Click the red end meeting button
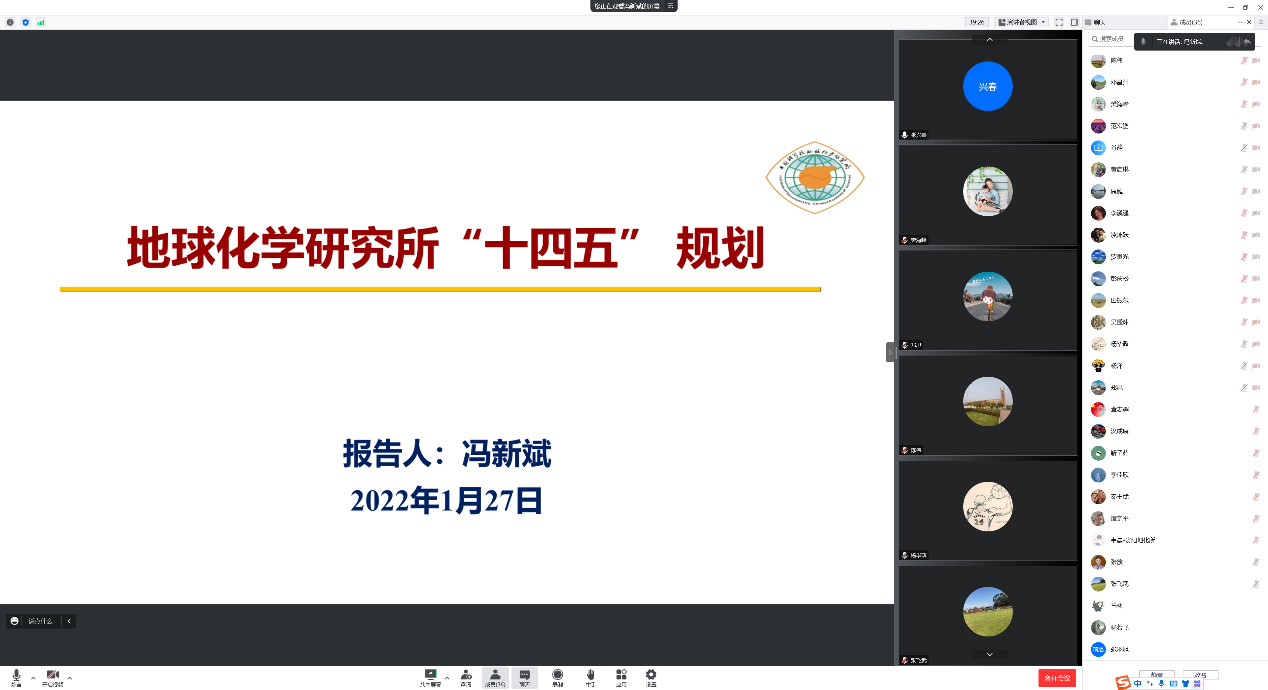 1057,678
